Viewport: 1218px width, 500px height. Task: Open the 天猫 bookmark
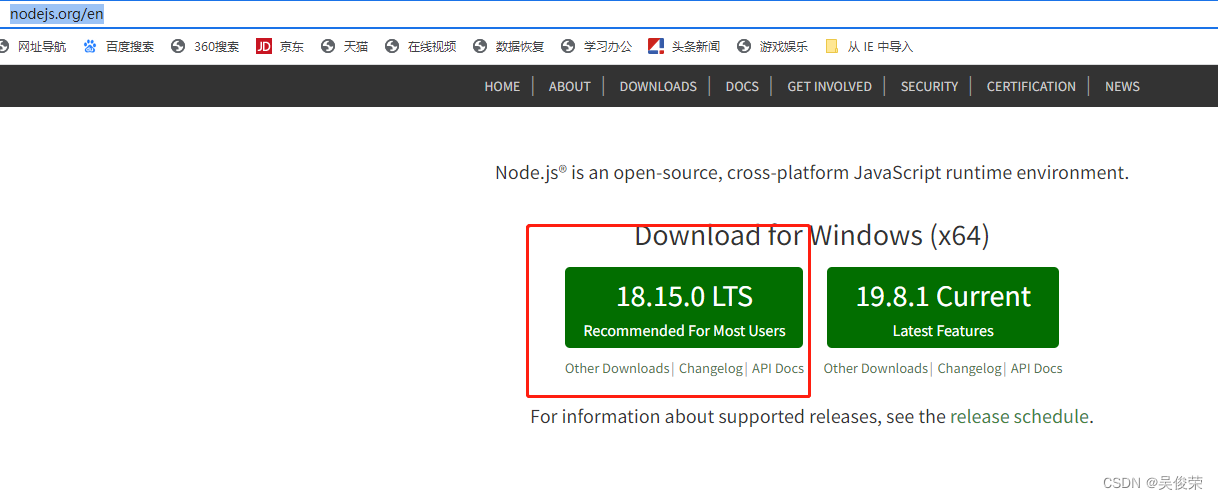pos(356,46)
